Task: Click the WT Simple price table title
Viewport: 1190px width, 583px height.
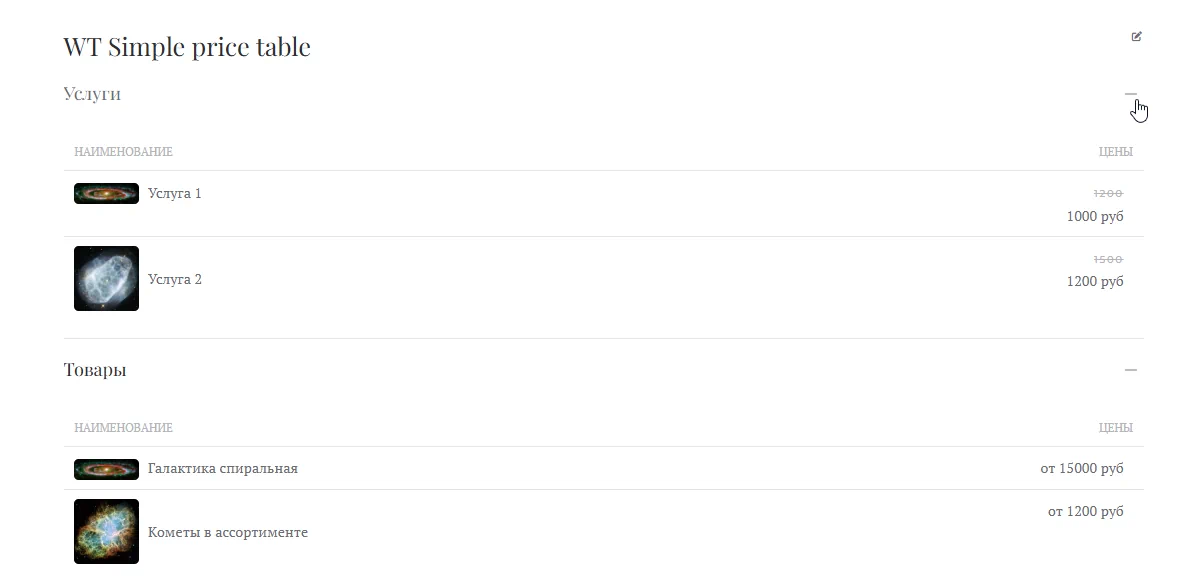Action: point(187,47)
